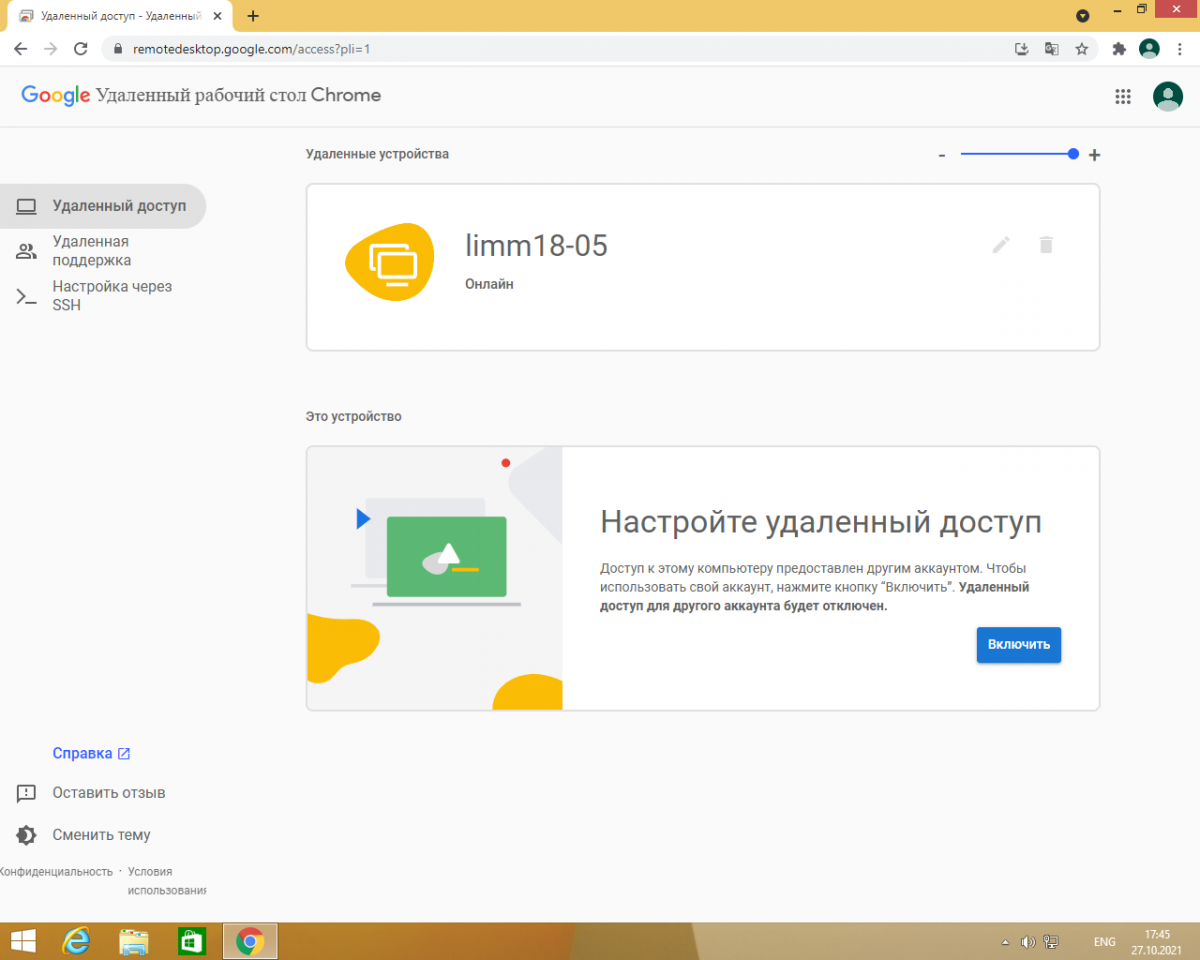Switch the ENG input language indicator

pyautogui.click(x=1105, y=942)
